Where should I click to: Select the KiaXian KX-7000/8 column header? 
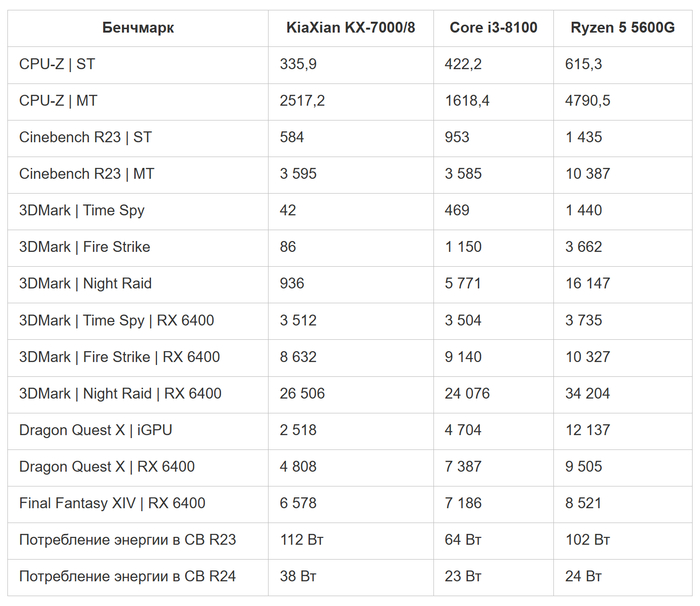click(x=350, y=28)
